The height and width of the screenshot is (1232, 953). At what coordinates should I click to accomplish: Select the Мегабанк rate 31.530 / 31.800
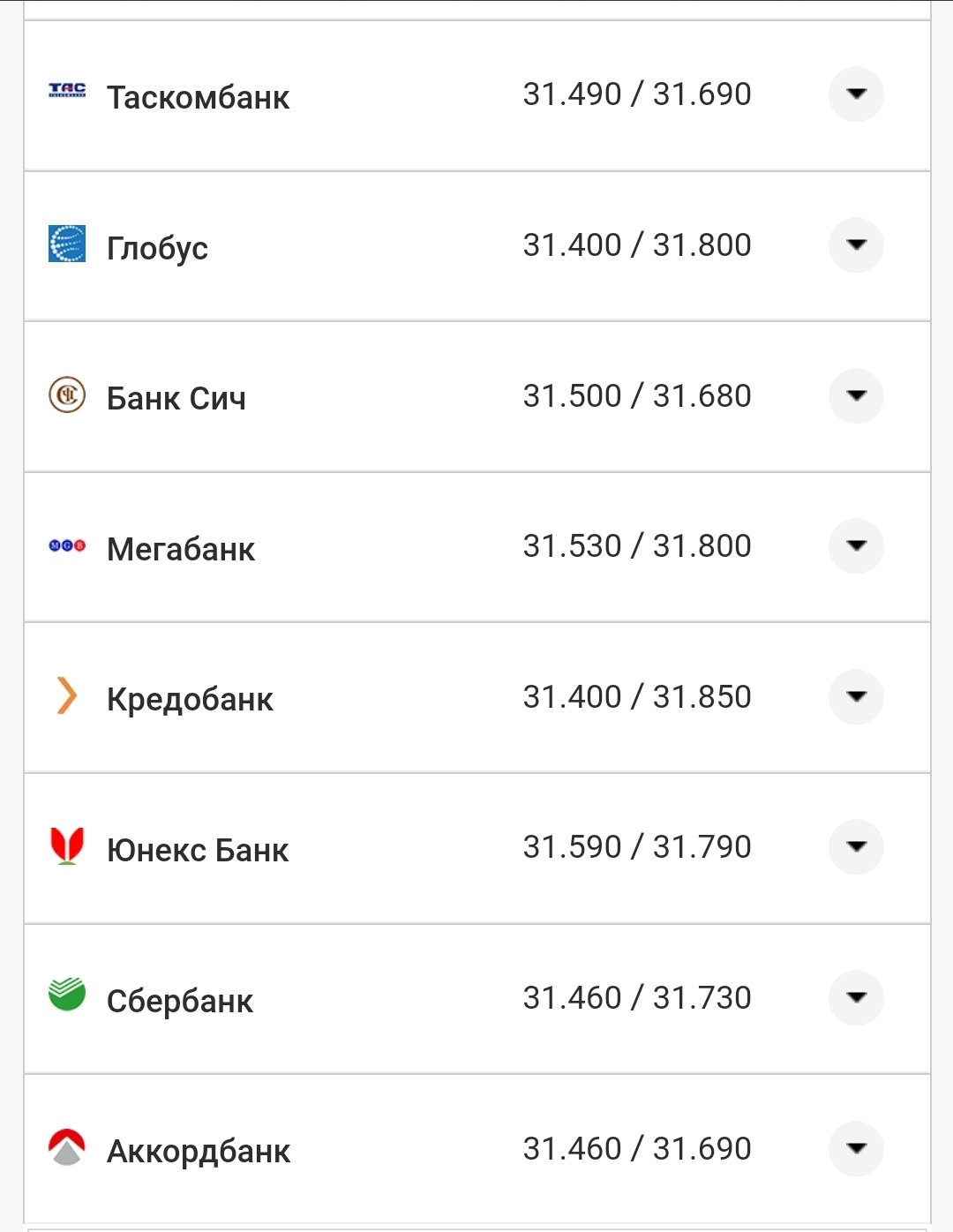click(x=636, y=545)
